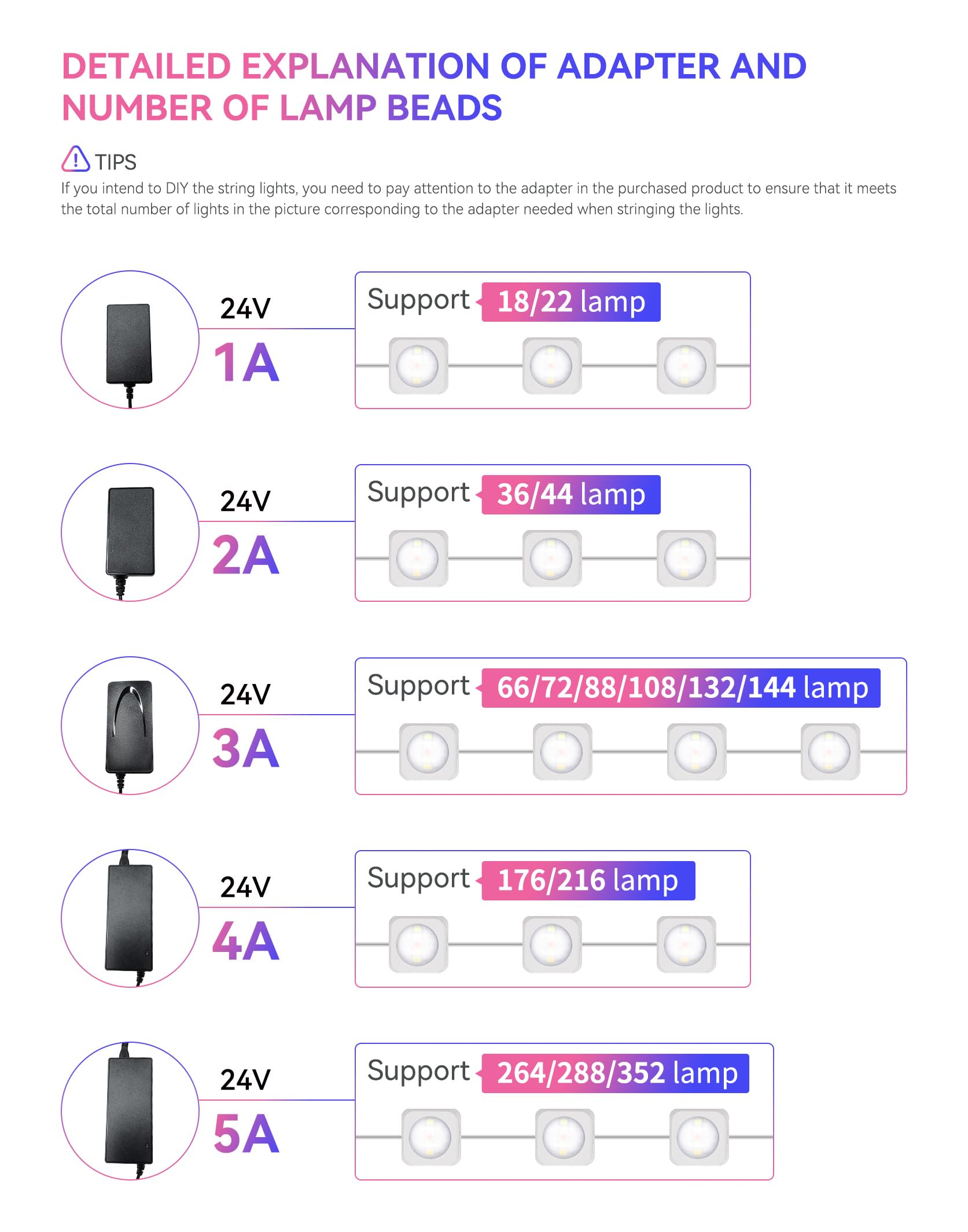The width and height of the screenshot is (968, 1232).
Task: Click the 36/44 lamp label
Action: pos(571,495)
